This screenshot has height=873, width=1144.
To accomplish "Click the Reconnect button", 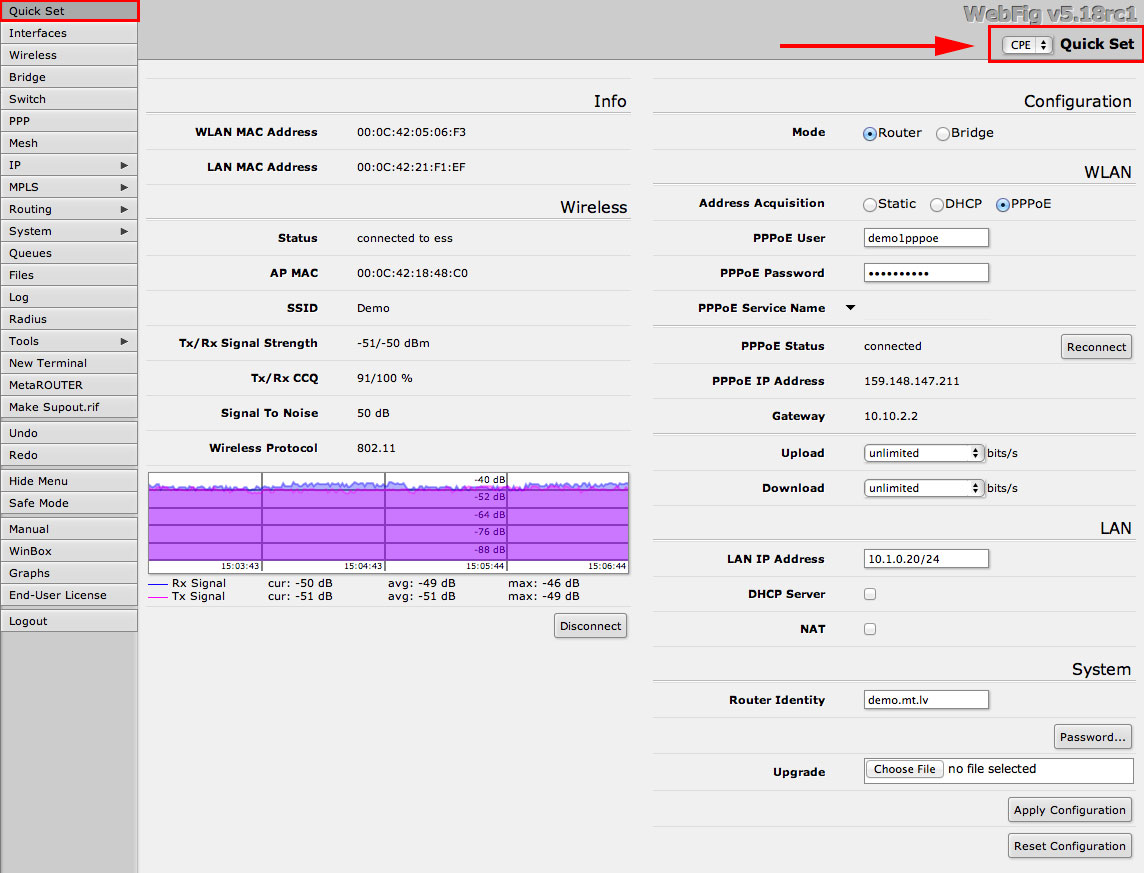I will (x=1096, y=347).
